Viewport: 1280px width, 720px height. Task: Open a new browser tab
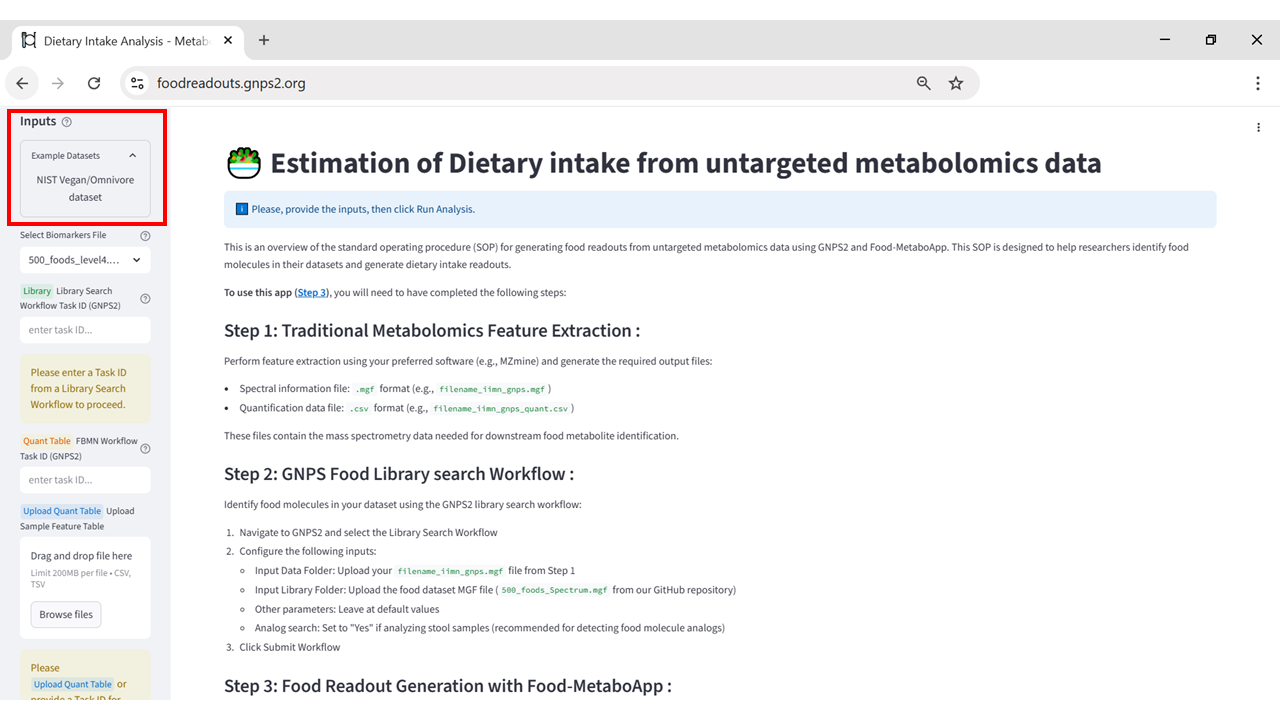point(264,40)
